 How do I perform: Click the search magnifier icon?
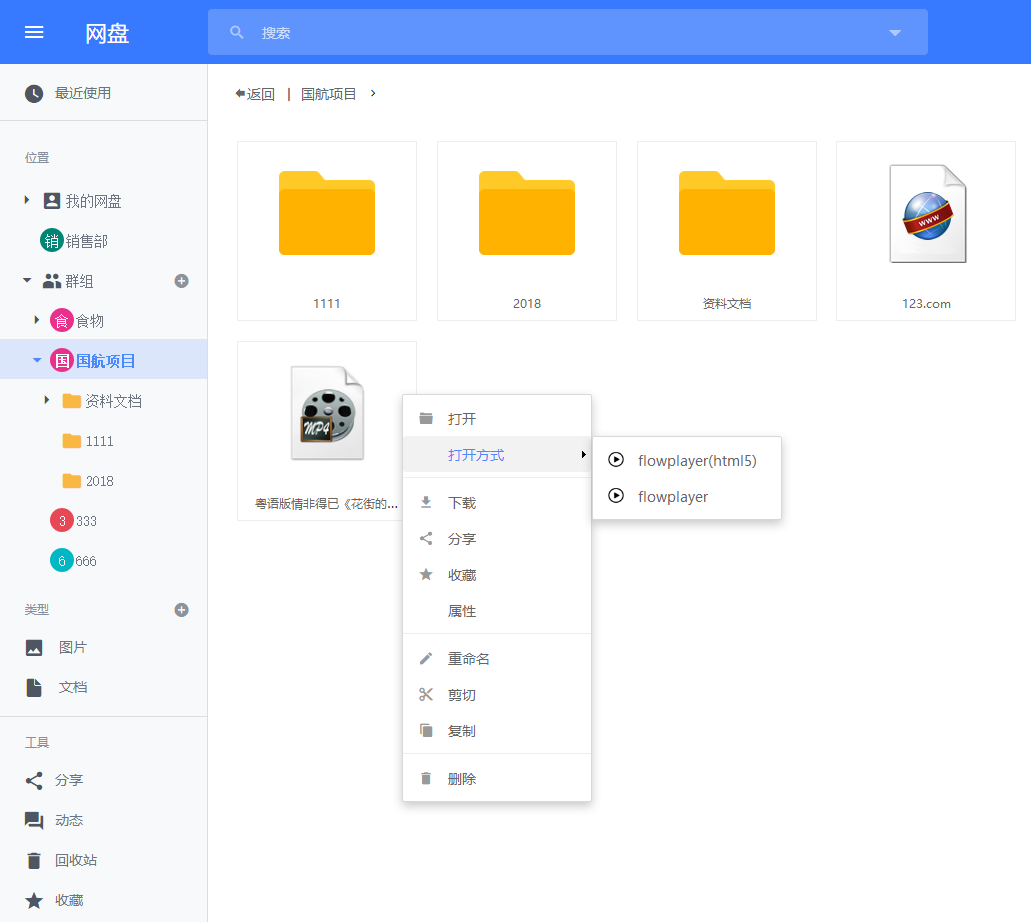237,32
